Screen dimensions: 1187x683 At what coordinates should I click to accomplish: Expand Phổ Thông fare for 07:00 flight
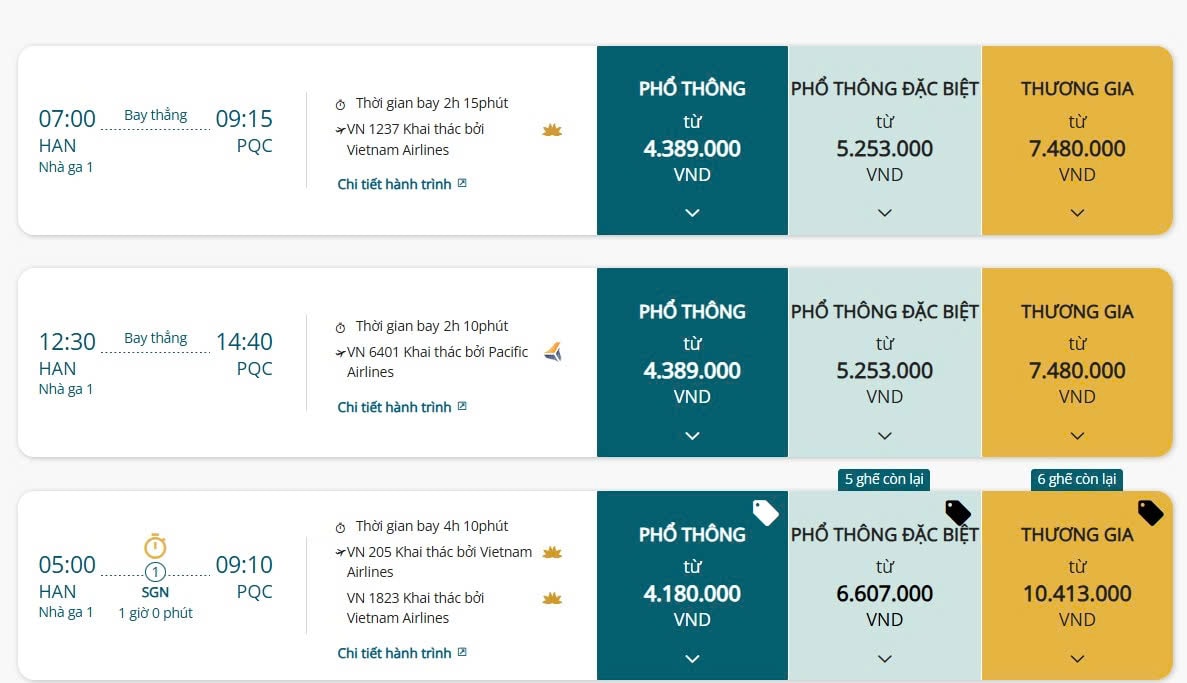tap(692, 212)
